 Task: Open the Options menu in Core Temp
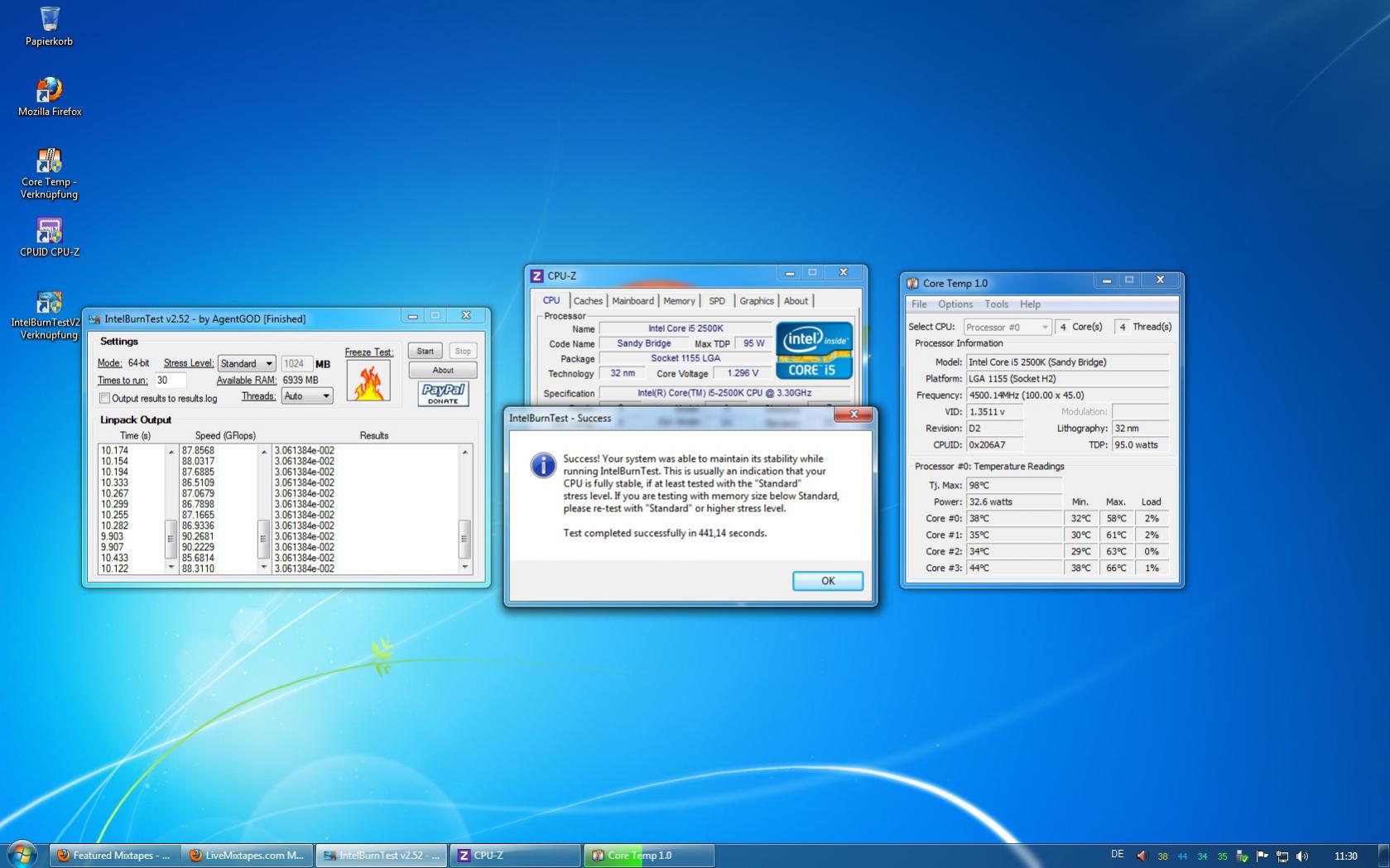pos(955,305)
